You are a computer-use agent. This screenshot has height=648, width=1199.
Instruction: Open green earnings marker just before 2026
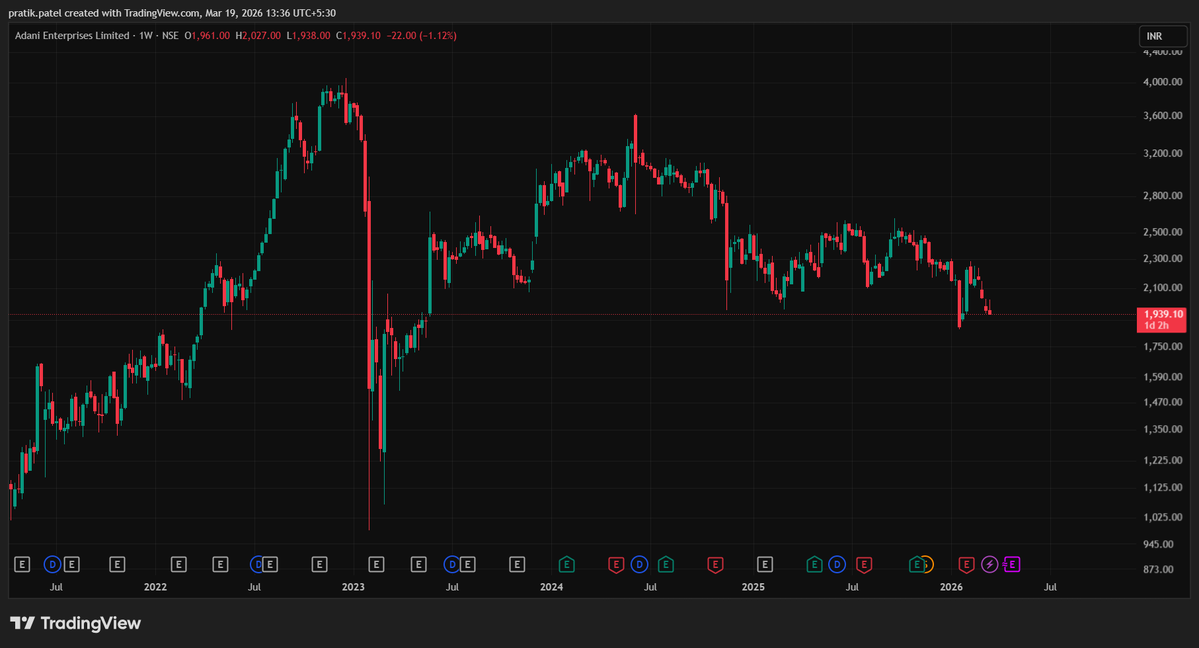tap(915, 565)
